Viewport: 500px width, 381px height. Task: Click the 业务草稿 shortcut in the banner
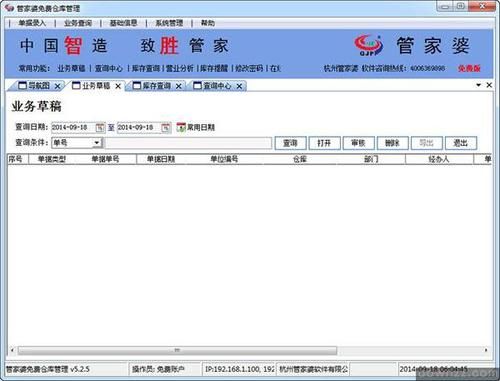point(71,68)
